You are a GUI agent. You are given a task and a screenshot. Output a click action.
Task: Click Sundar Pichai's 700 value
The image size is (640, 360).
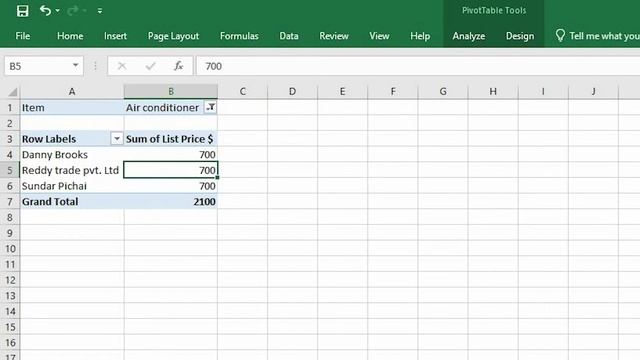tap(171, 186)
